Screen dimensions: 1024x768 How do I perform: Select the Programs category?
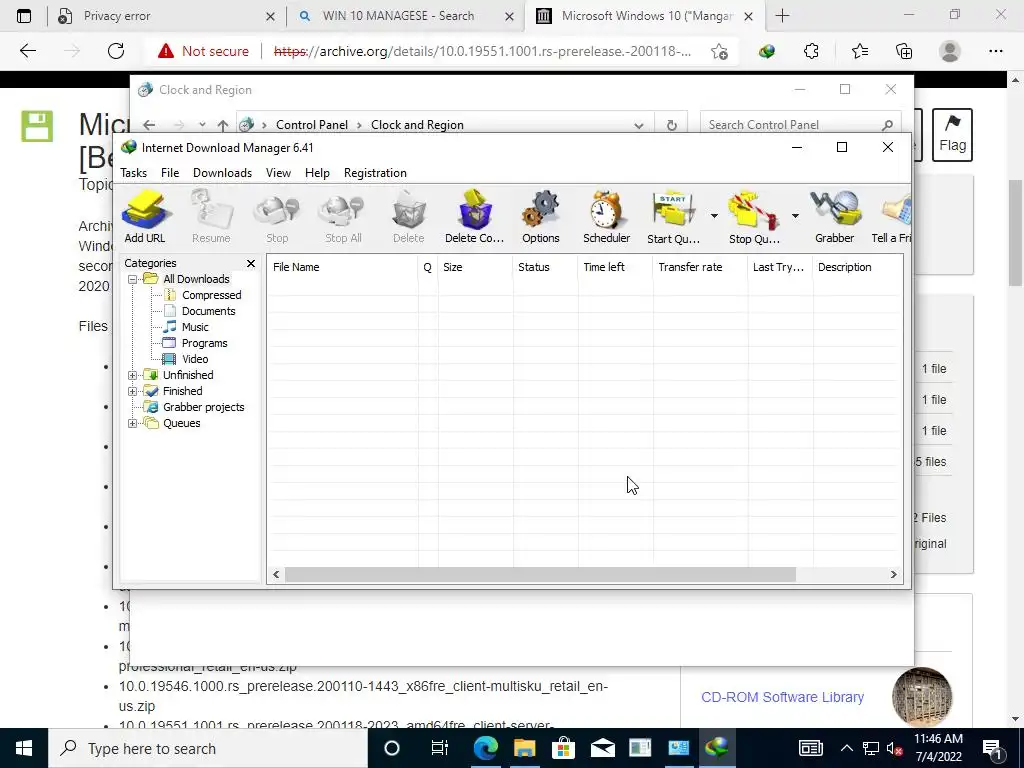pyautogui.click(x=204, y=344)
